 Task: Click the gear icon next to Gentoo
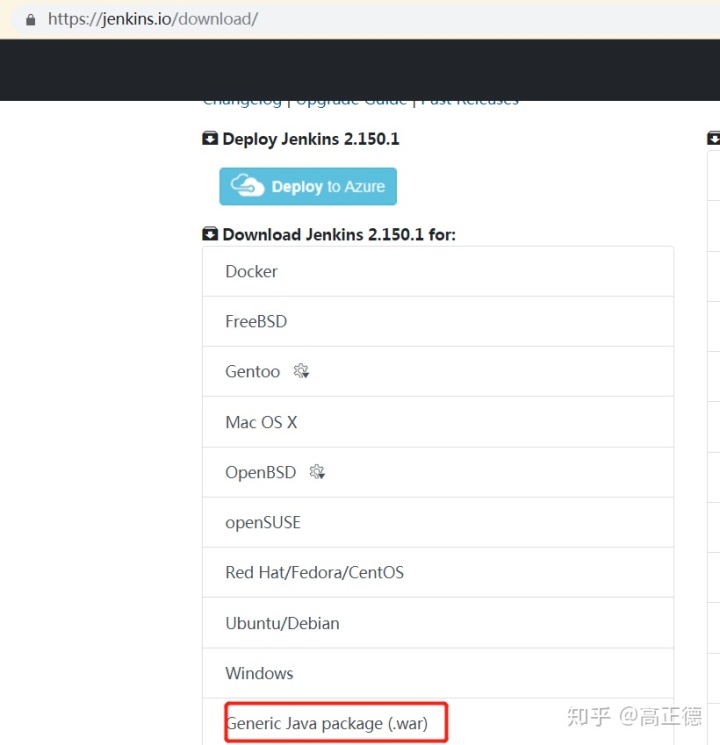301,371
